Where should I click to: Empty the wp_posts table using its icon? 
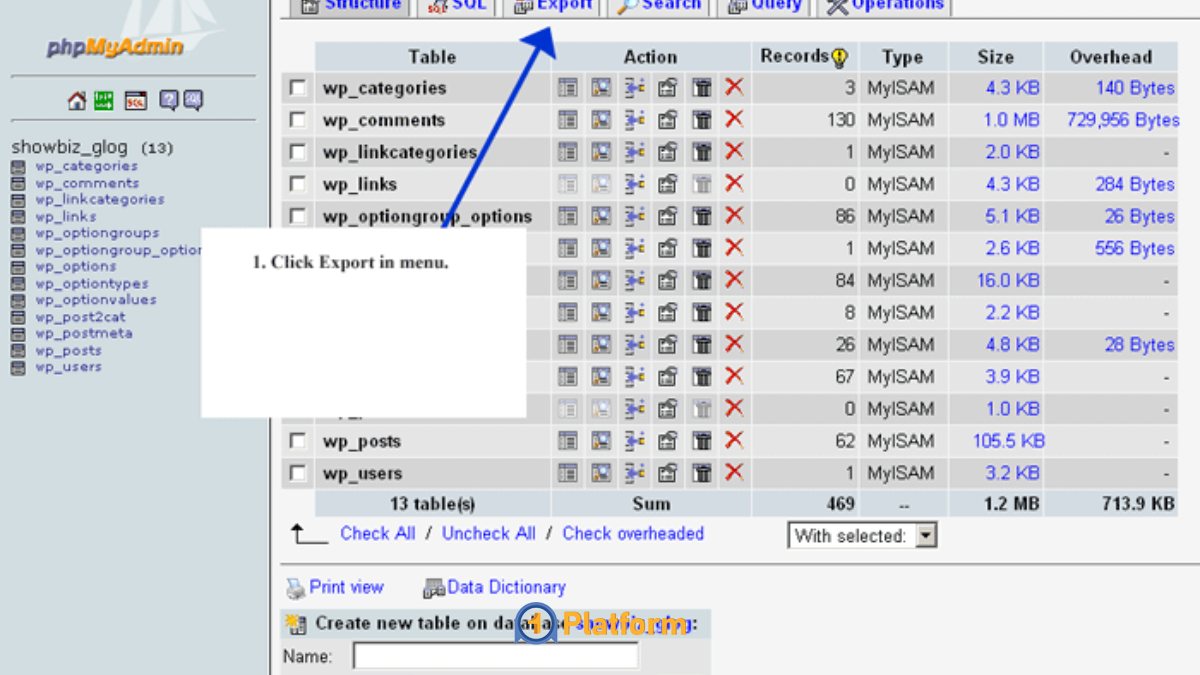point(702,440)
